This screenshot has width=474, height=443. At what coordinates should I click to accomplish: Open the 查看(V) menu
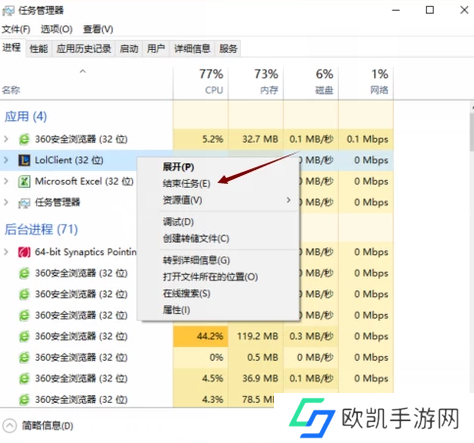pos(98,29)
